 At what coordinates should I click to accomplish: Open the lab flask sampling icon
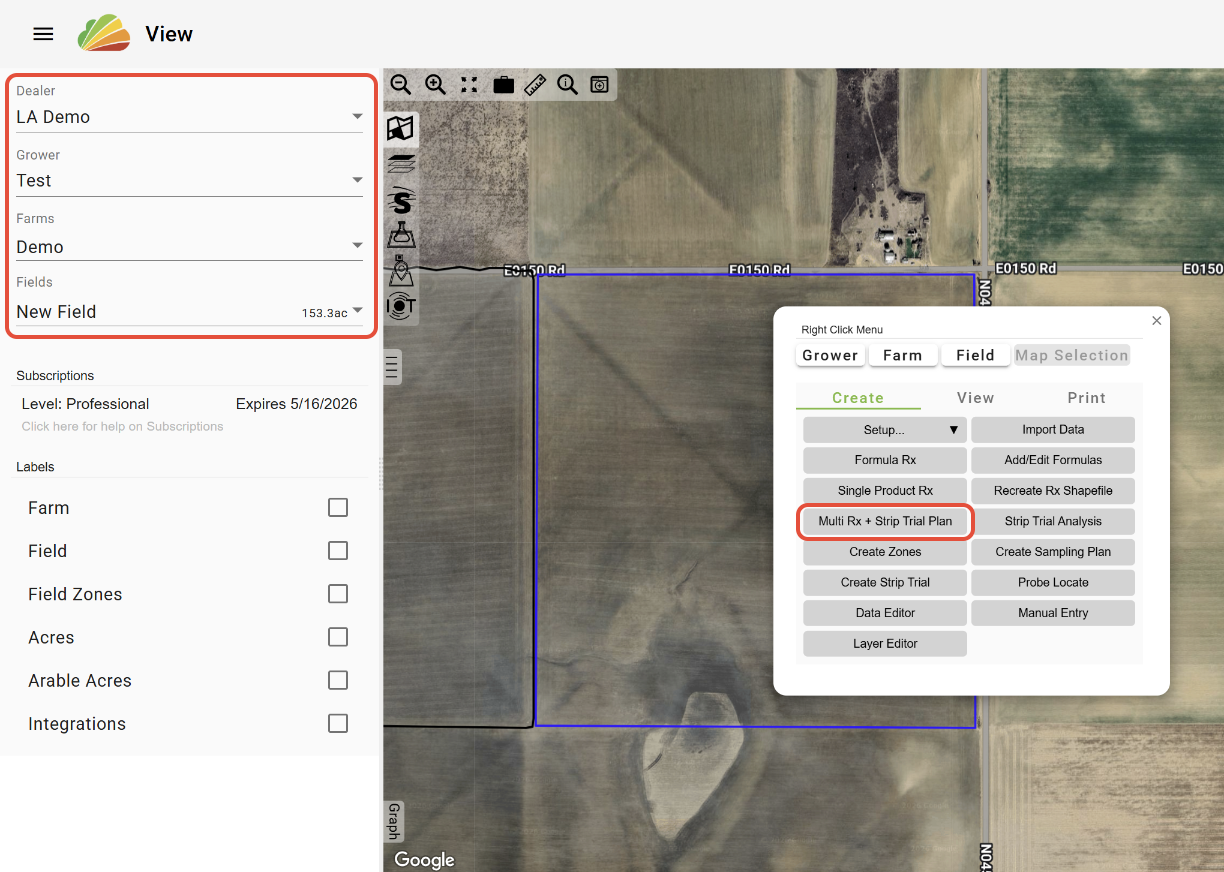(401, 236)
